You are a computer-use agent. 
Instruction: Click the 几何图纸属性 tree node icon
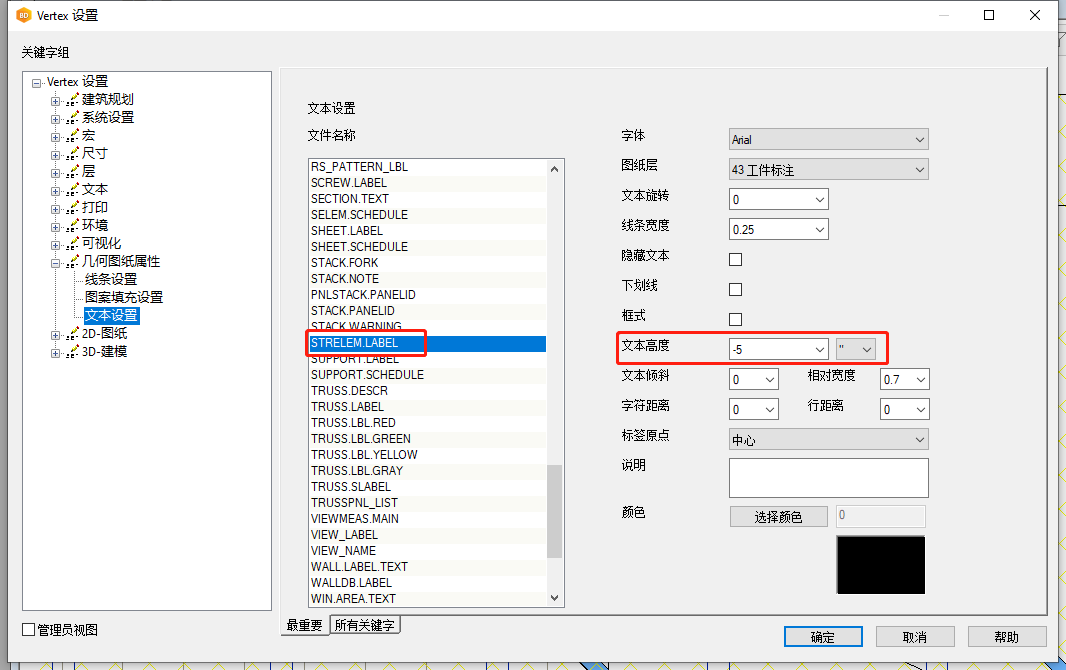click(72, 262)
